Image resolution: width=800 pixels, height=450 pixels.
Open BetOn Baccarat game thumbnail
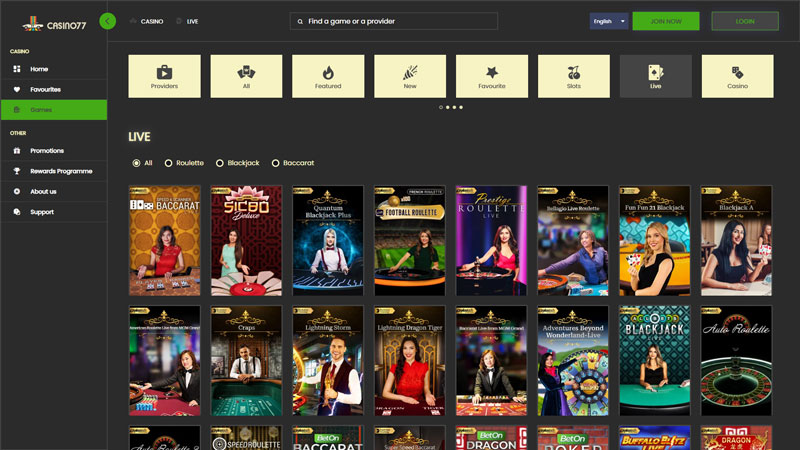click(x=328, y=438)
